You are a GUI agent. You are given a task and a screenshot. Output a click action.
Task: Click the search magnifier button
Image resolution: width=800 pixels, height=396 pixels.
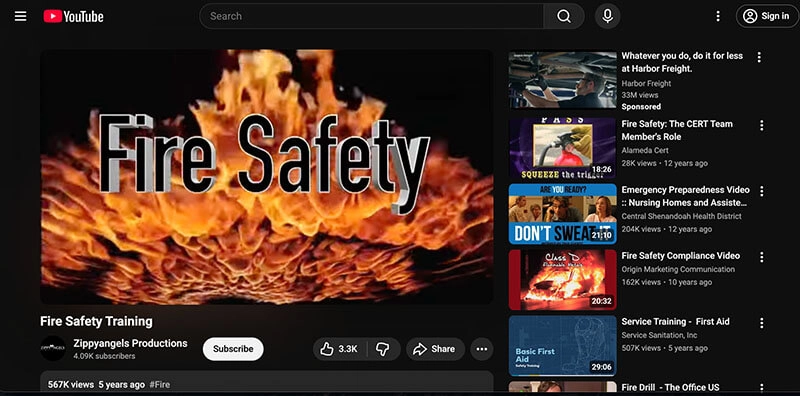point(564,16)
